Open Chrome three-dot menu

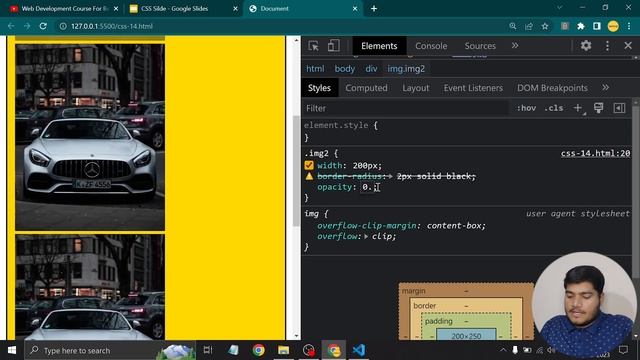629,26
